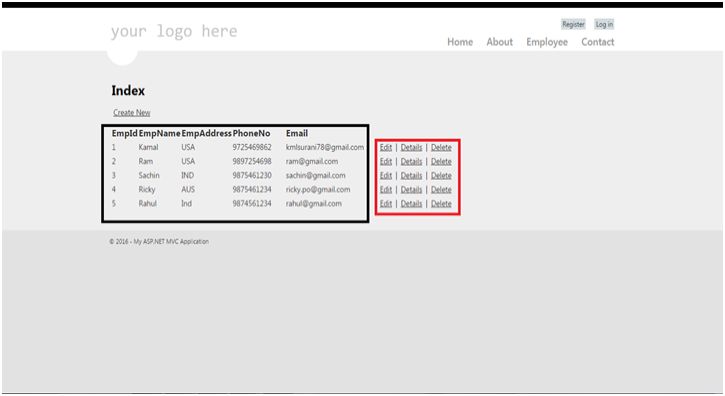The width and height of the screenshot is (725, 396).
Task: Open the About page
Action: coord(499,42)
